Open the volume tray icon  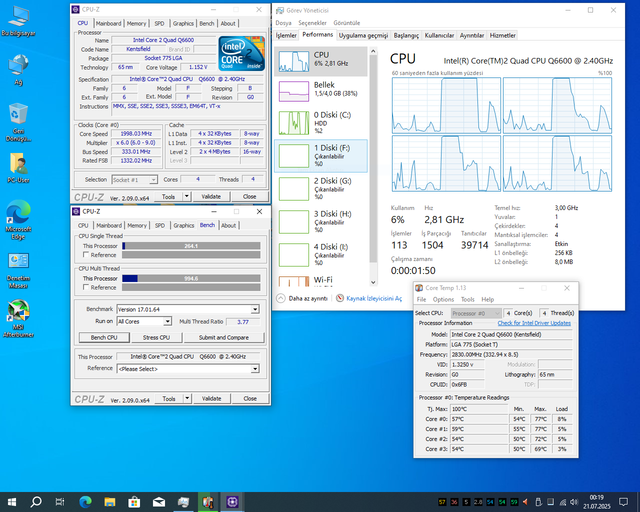pyautogui.click(x=574, y=502)
